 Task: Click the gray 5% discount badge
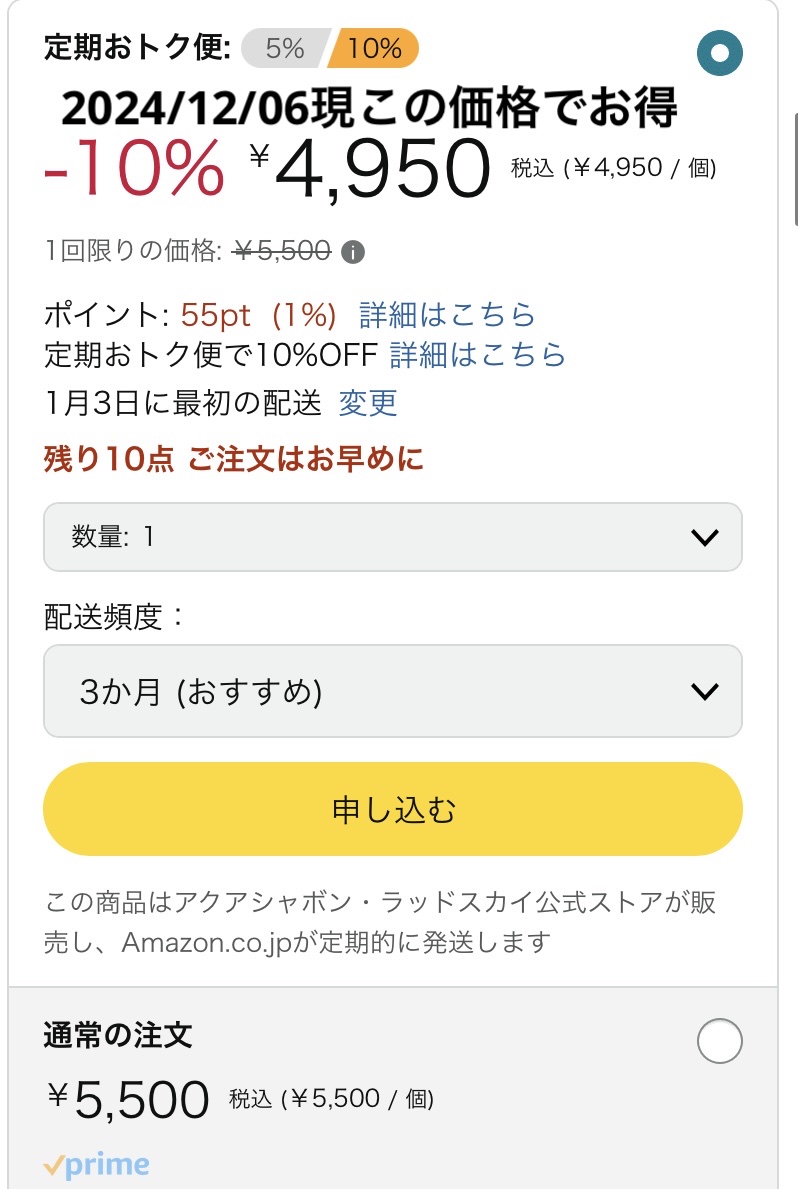click(284, 48)
